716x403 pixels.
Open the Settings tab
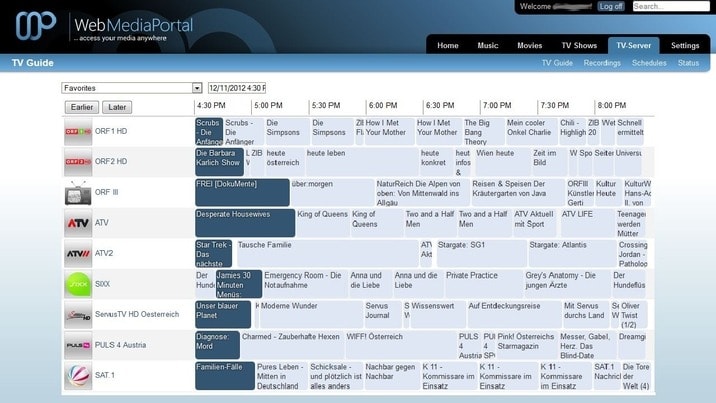click(685, 45)
